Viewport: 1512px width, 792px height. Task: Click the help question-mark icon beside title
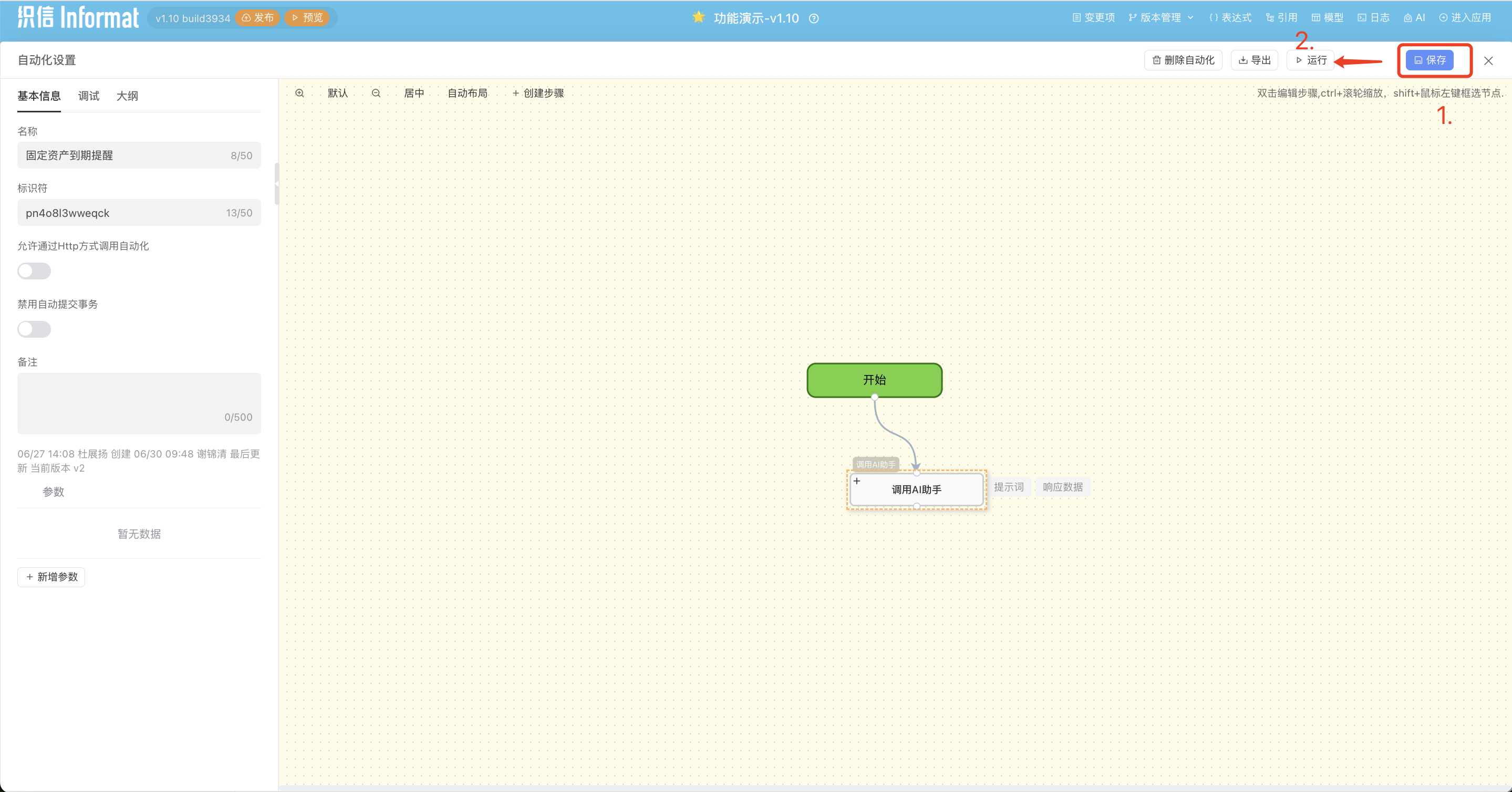pyautogui.click(x=813, y=18)
